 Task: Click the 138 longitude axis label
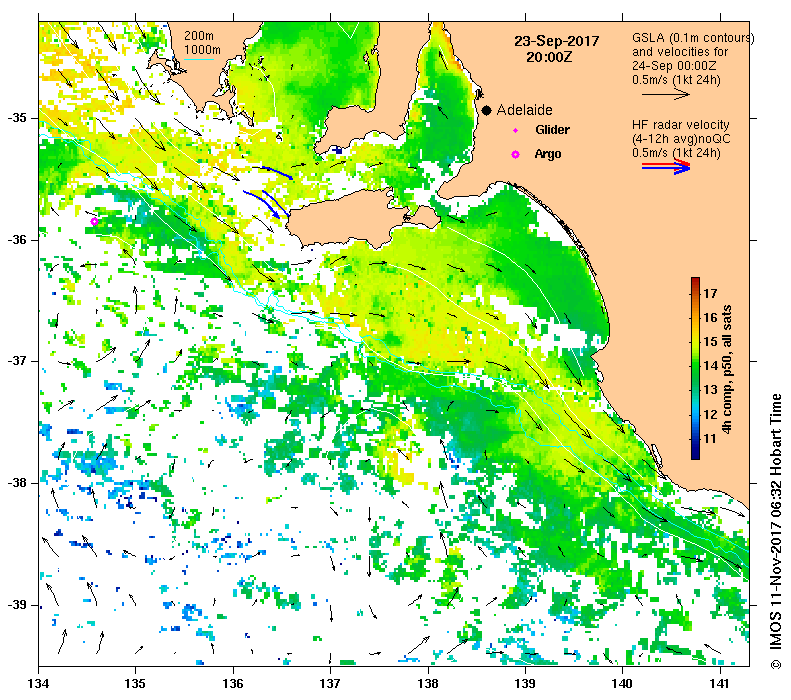point(428,684)
